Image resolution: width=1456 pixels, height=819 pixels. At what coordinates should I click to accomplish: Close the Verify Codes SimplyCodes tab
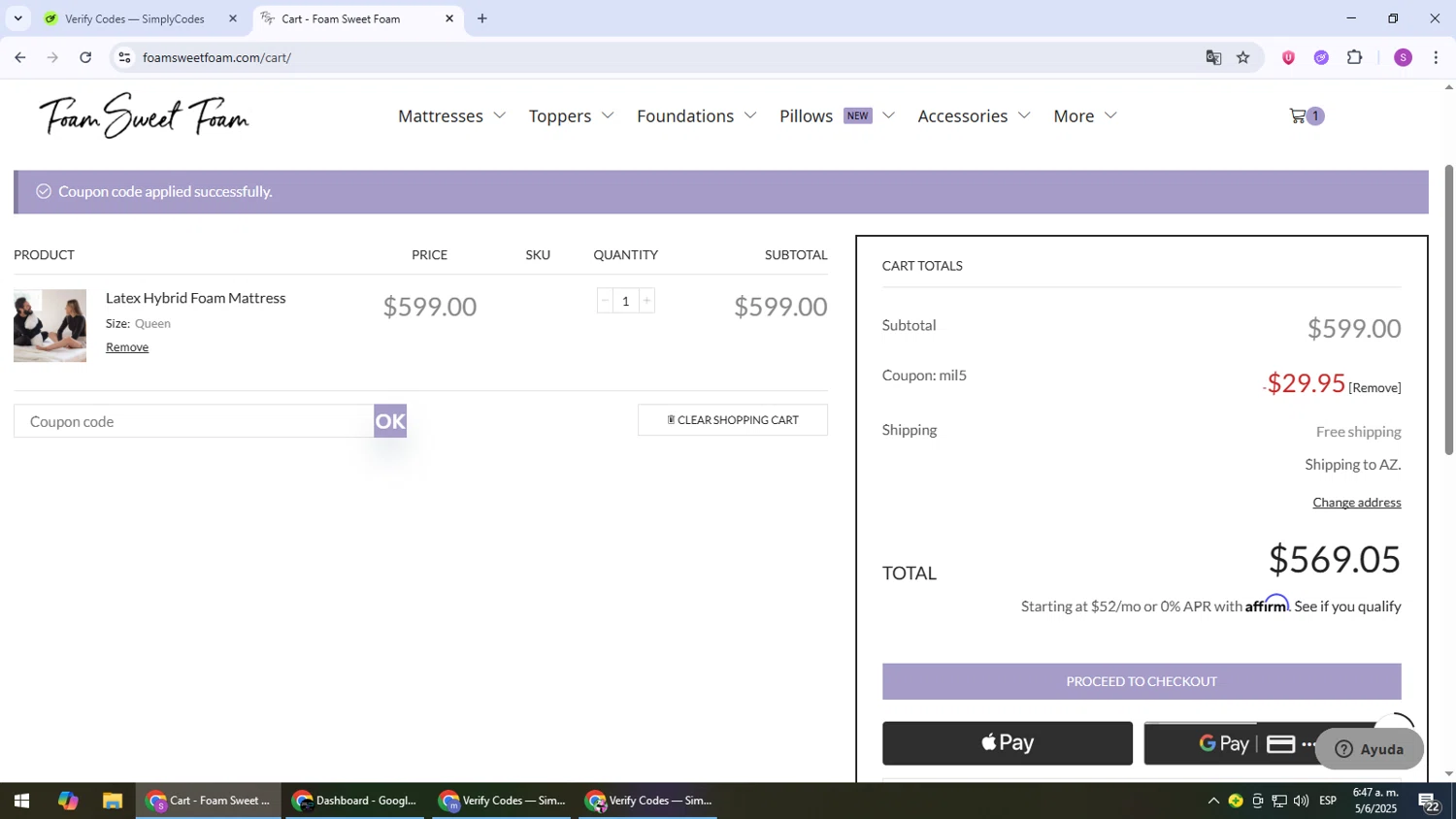click(x=233, y=18)
